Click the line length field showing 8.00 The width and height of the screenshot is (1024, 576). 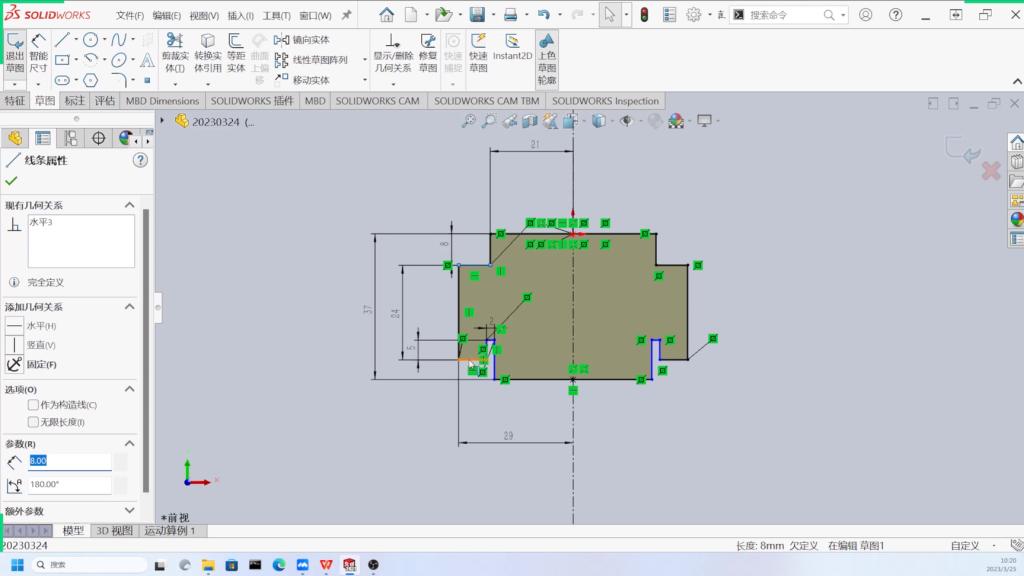69,461
